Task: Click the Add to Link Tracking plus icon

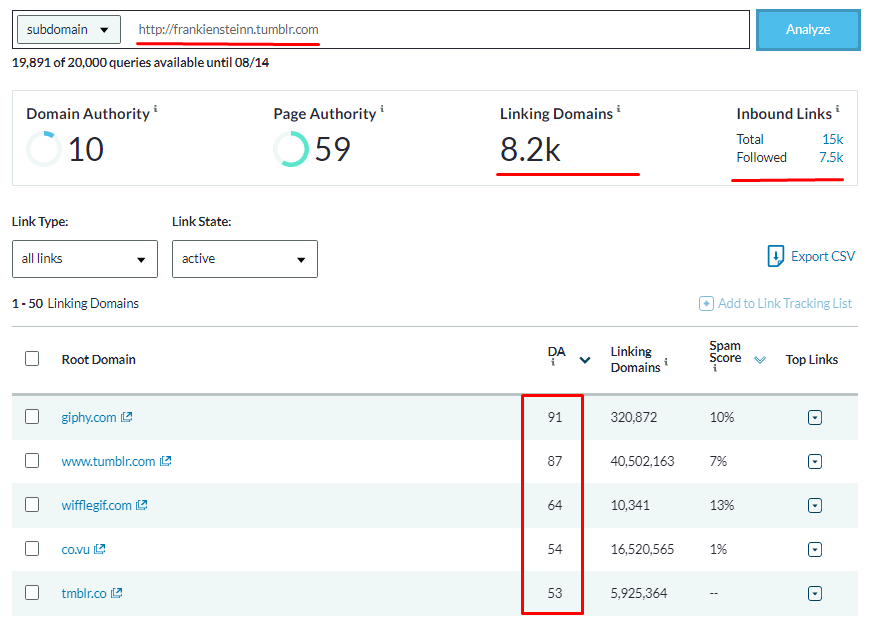Action: point(706,303)
